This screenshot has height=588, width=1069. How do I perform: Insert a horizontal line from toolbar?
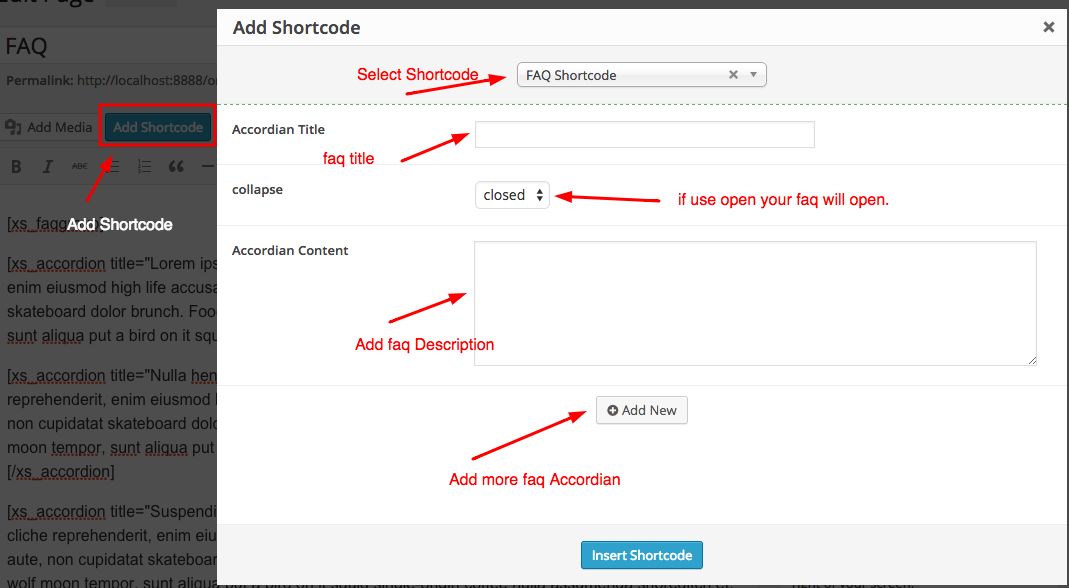click(207, 166)
